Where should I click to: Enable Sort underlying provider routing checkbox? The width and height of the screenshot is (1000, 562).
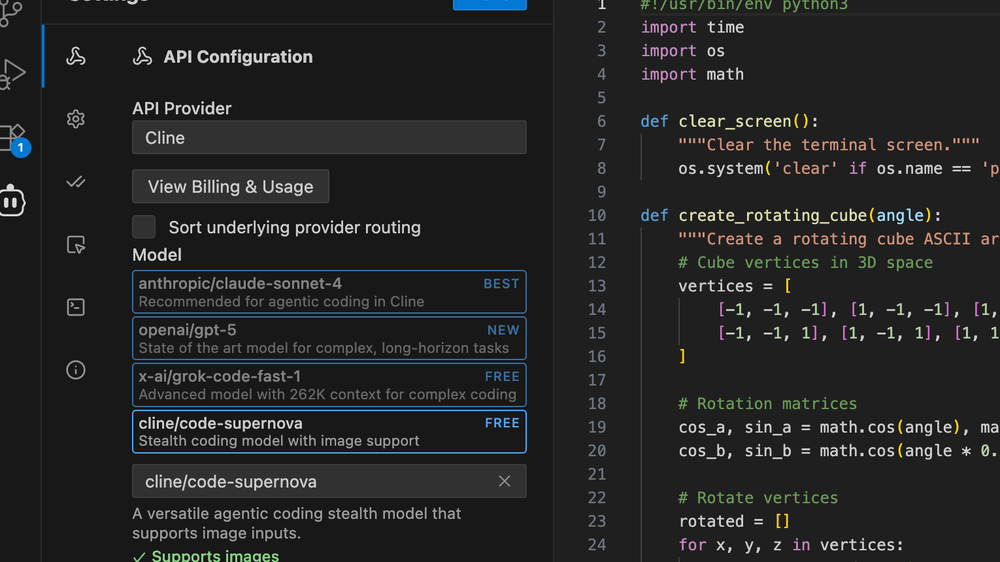144,227
